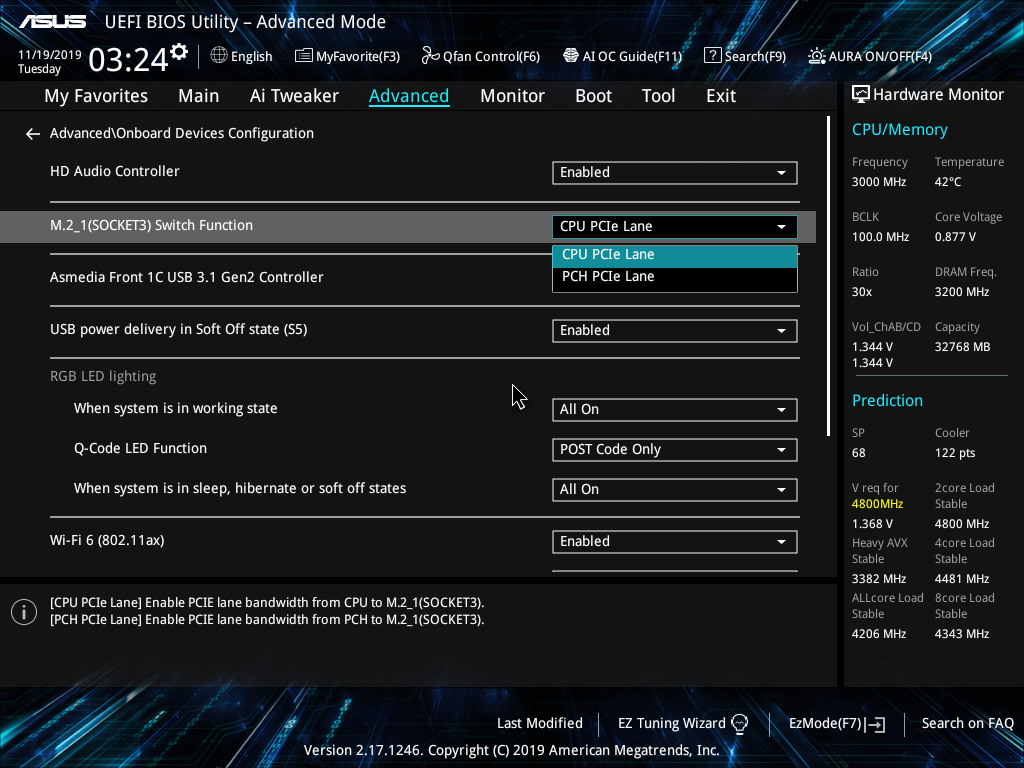Click the Temperature 42°C reading
This screenshot has width=1024, height=768.
[948, 182]
